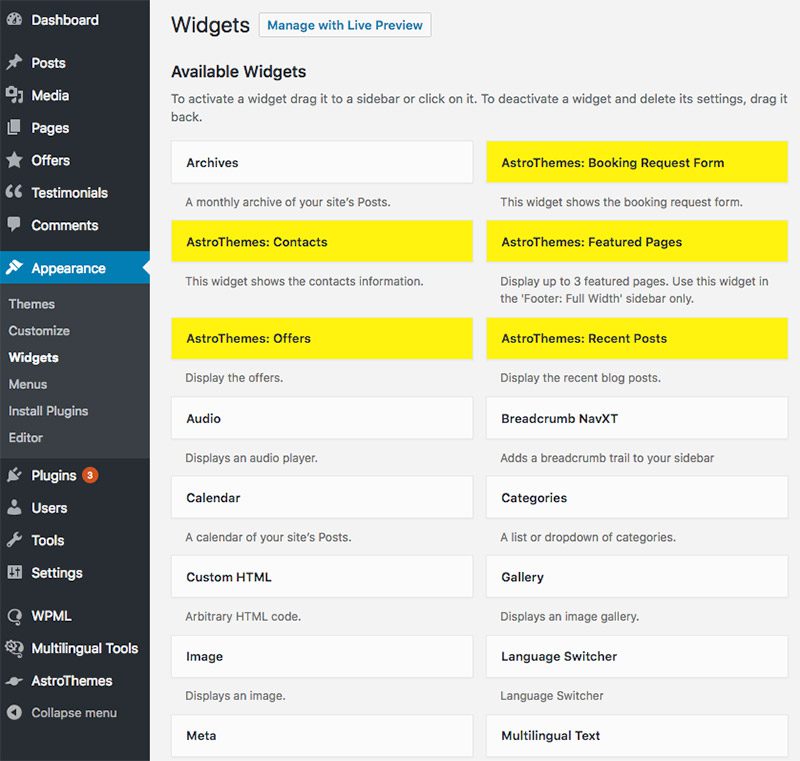Expand the Archives widget
800x761 pixels.
[x=322, y=162]
